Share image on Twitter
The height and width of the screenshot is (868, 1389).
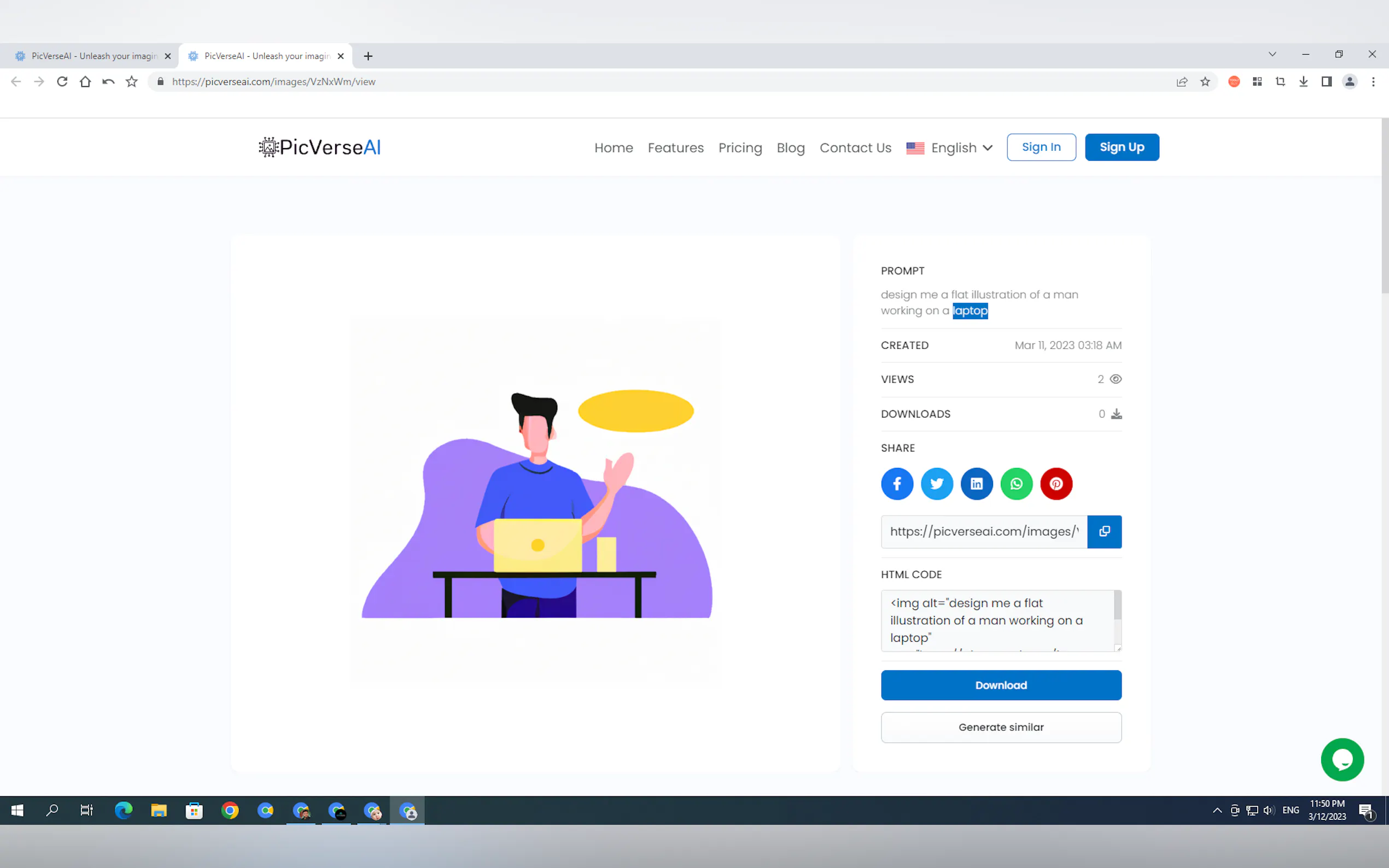point(937,484)
